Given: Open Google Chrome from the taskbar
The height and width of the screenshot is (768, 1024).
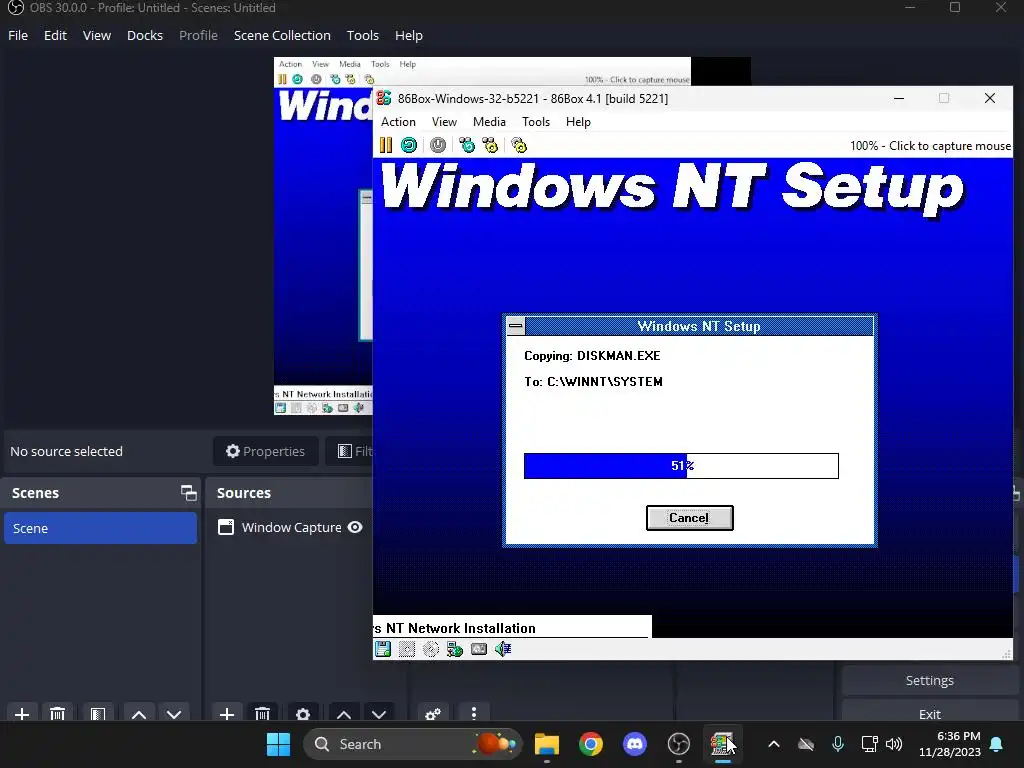Looking at the screenshot, I should tap(590, 744).
